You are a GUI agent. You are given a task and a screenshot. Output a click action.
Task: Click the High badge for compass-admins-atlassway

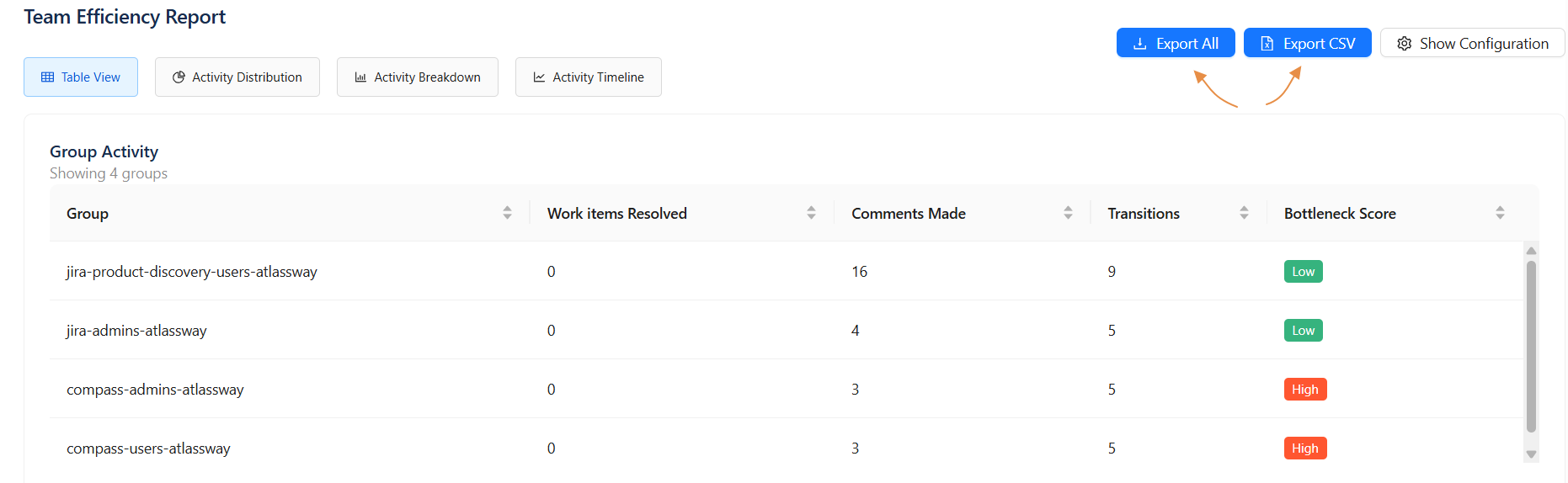(1304, 390)
